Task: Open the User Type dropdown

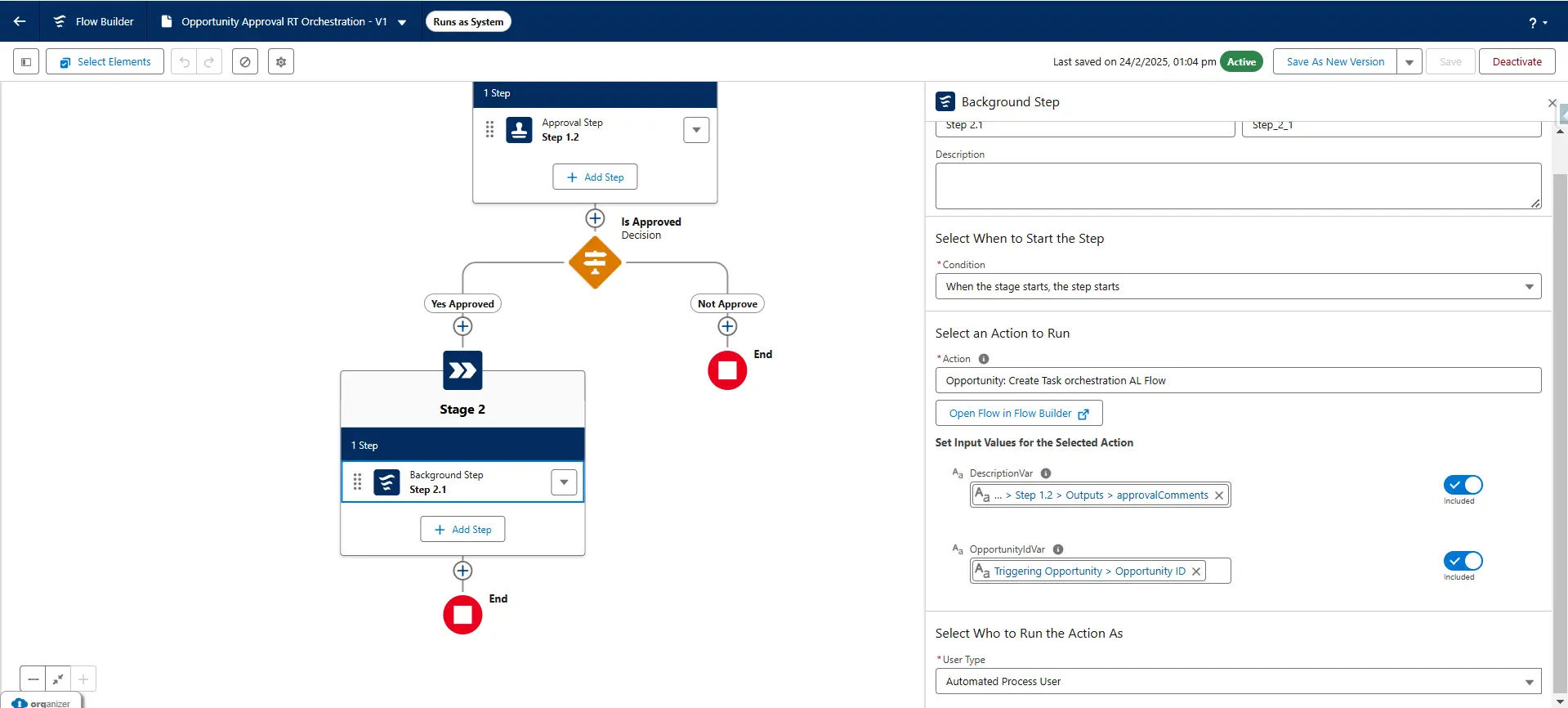Action: point(1238,681)
